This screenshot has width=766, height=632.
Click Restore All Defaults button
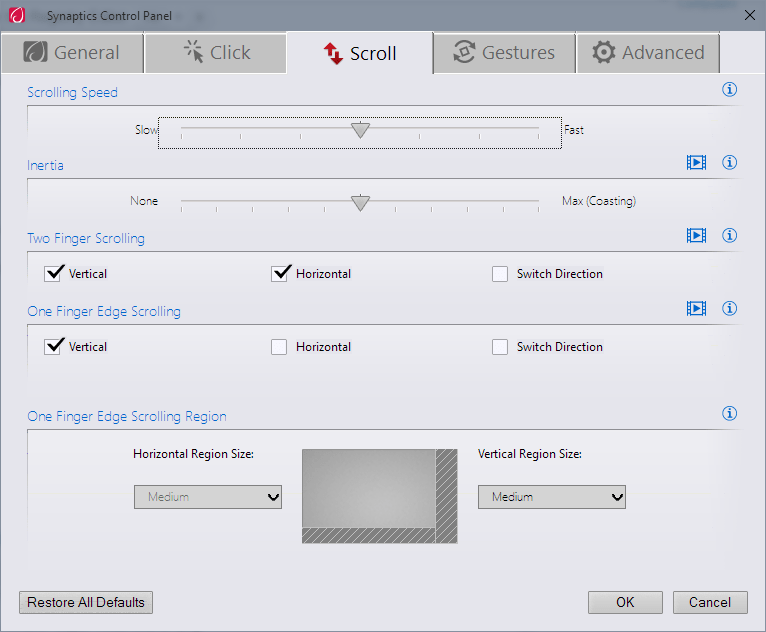tap(86, 602)
